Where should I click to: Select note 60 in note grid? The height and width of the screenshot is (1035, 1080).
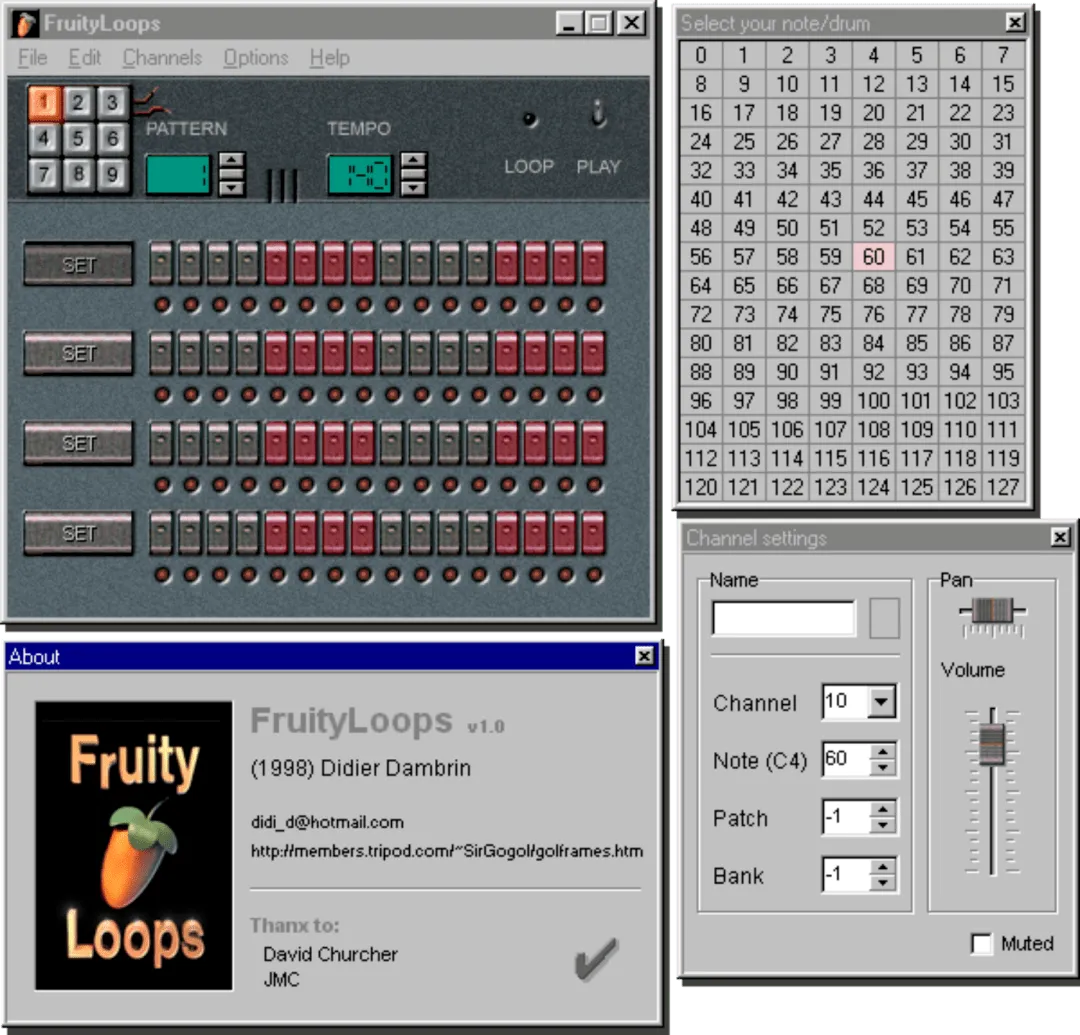[x=873, y=257]
